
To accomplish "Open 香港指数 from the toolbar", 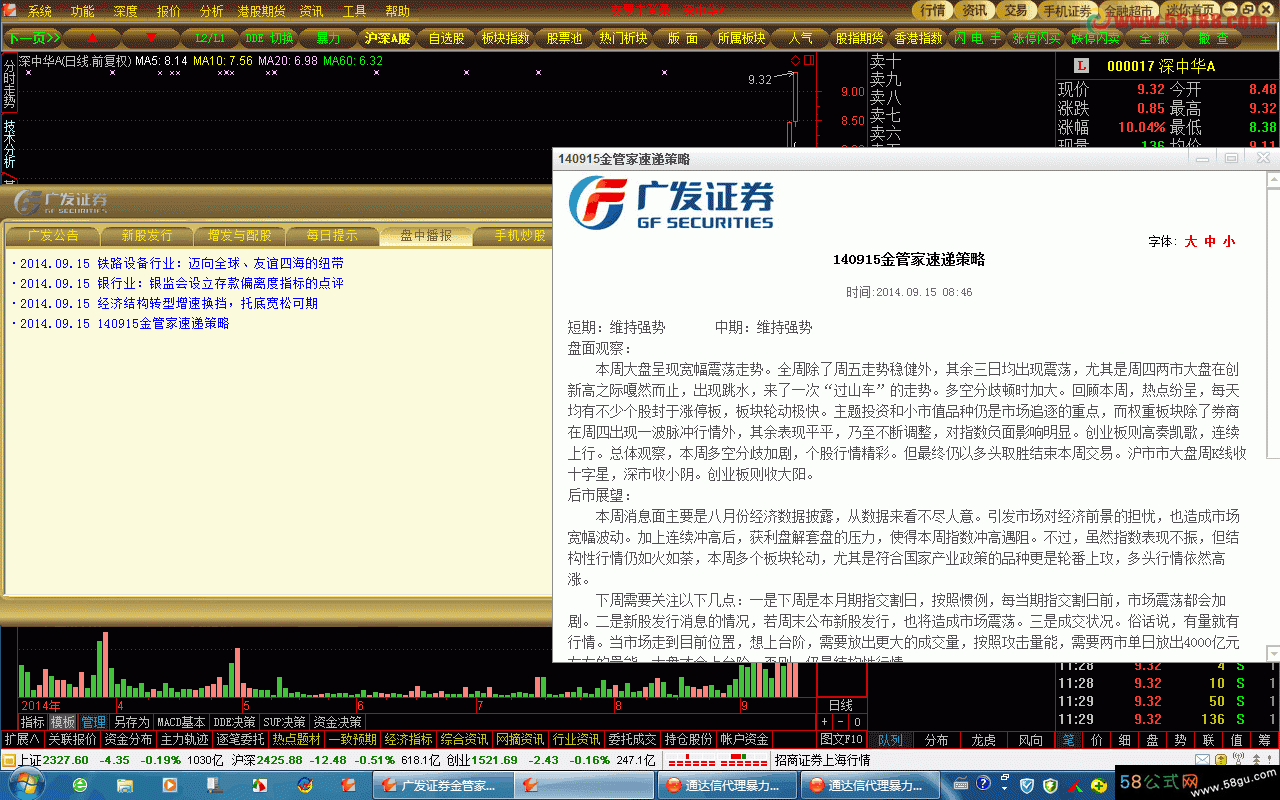I will (x=918, y=38).
